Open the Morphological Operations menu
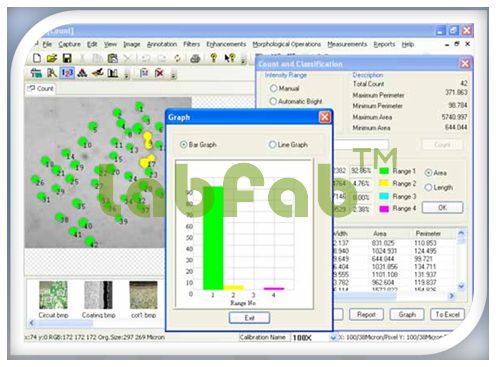This screenshot has height=367, width=496. [287, 44]
